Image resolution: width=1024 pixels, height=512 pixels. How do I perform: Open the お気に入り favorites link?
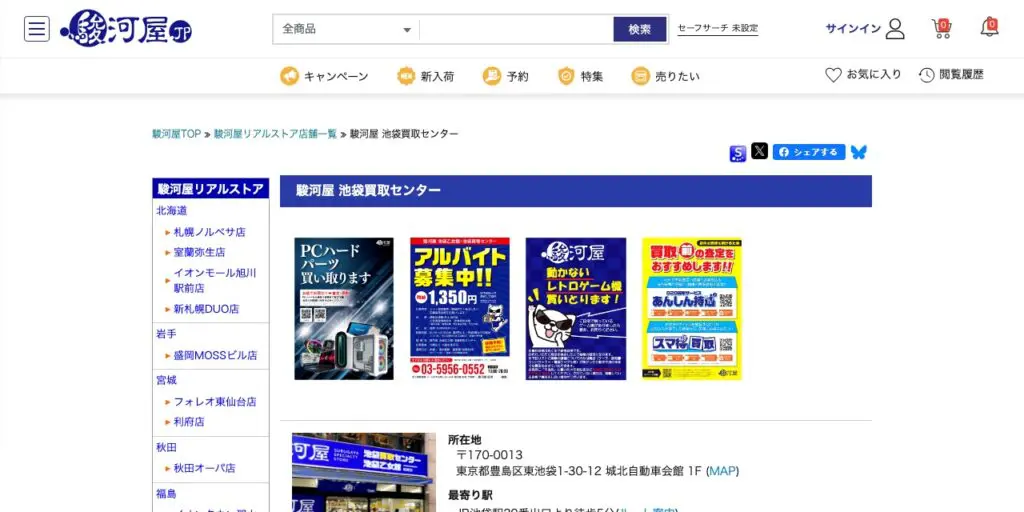(874, 74)
